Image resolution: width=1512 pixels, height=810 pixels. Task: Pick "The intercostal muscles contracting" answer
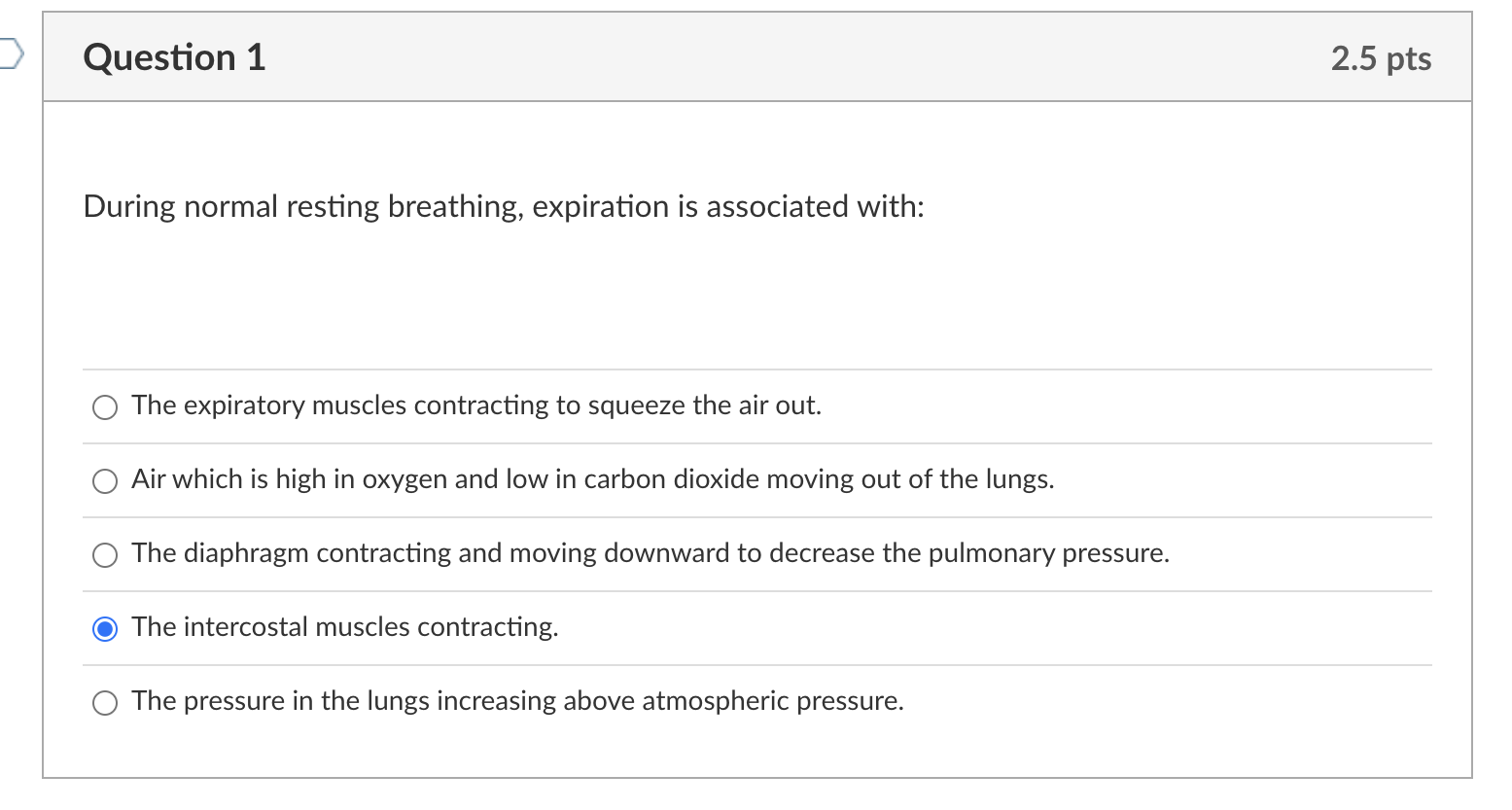(104, 628)
